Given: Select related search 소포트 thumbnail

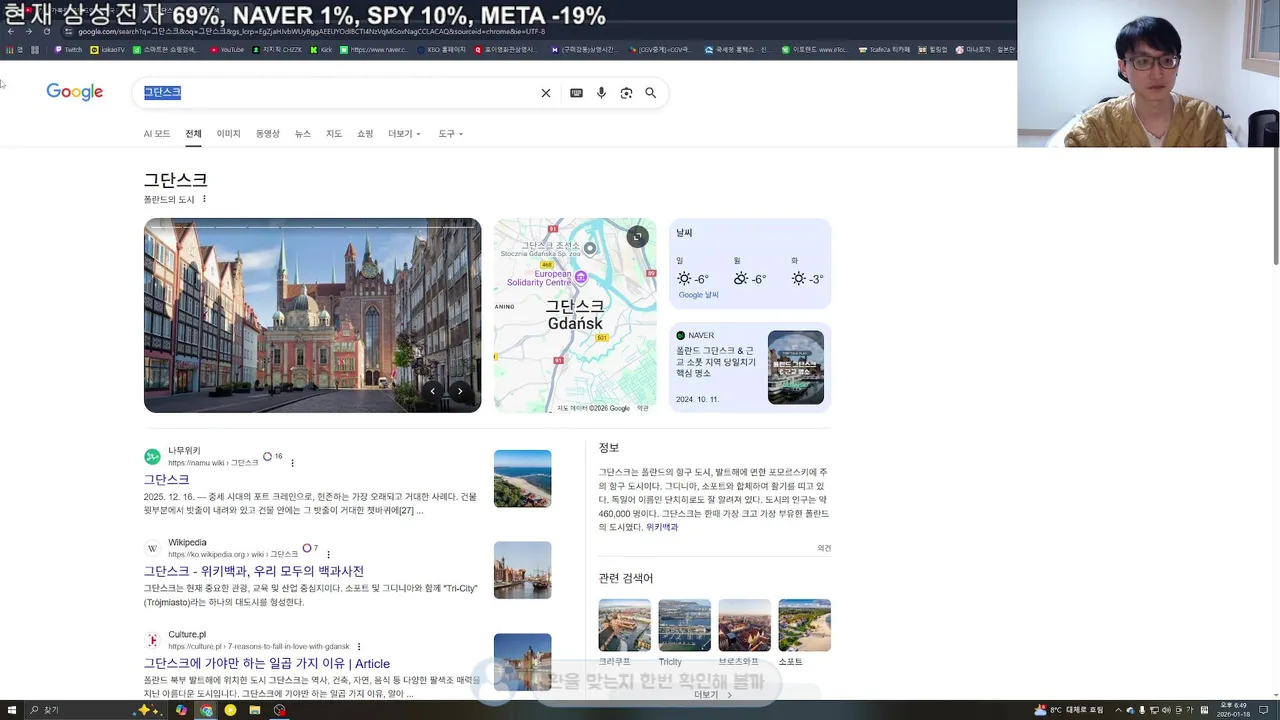Looking at the screenshot, I should pyautogui.click(x=805, y=625).
